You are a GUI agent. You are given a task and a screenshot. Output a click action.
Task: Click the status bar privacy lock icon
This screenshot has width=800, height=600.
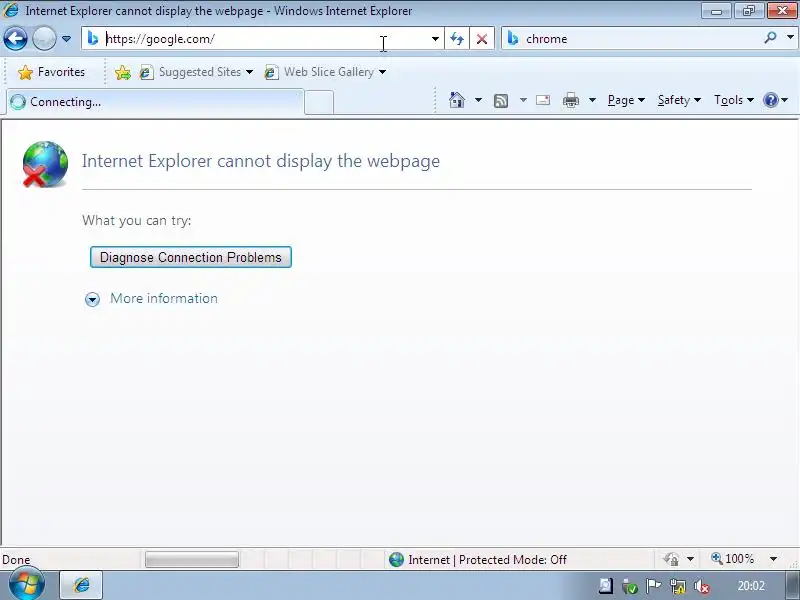pyautogui.click(x=671, y=559)
